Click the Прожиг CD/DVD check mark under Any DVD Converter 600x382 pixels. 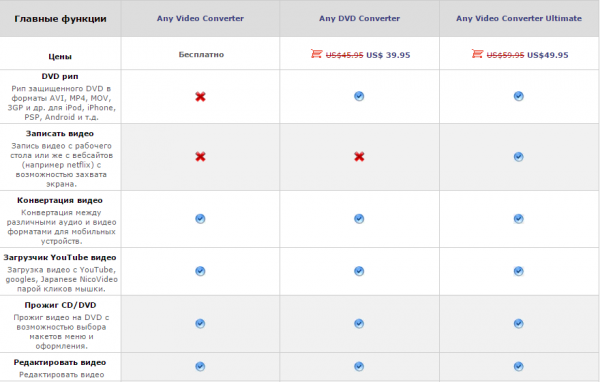point(359,324)
